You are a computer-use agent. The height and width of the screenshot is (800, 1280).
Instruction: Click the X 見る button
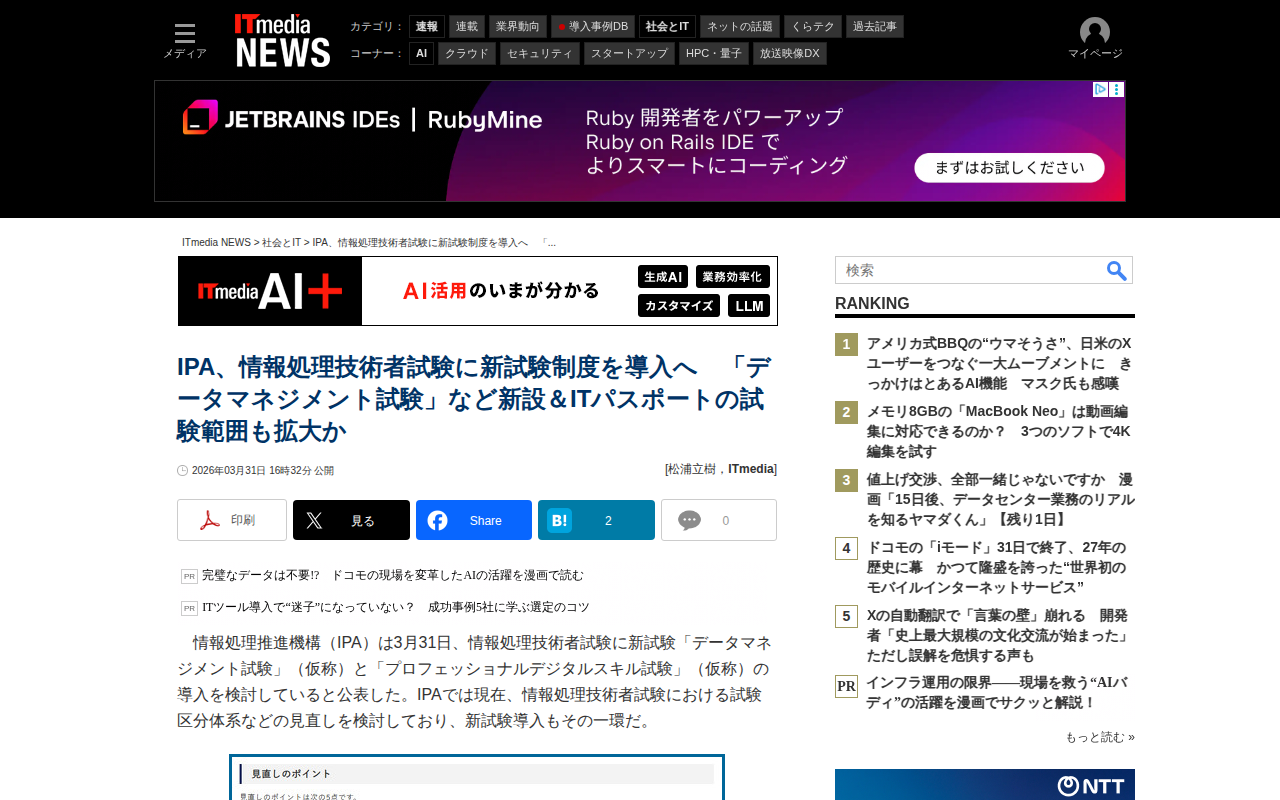click(351, 520)
